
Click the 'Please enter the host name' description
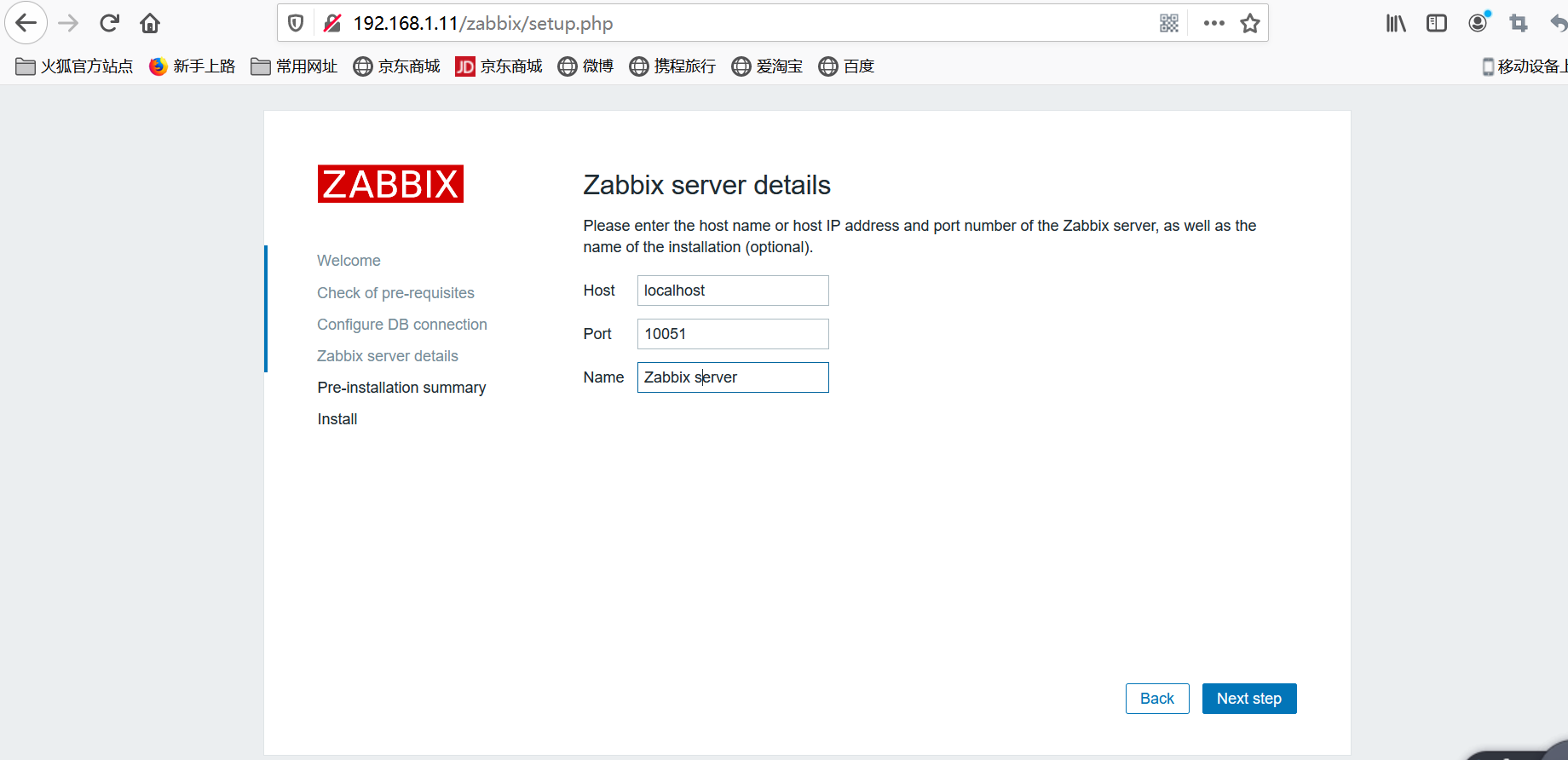(919, 236)
